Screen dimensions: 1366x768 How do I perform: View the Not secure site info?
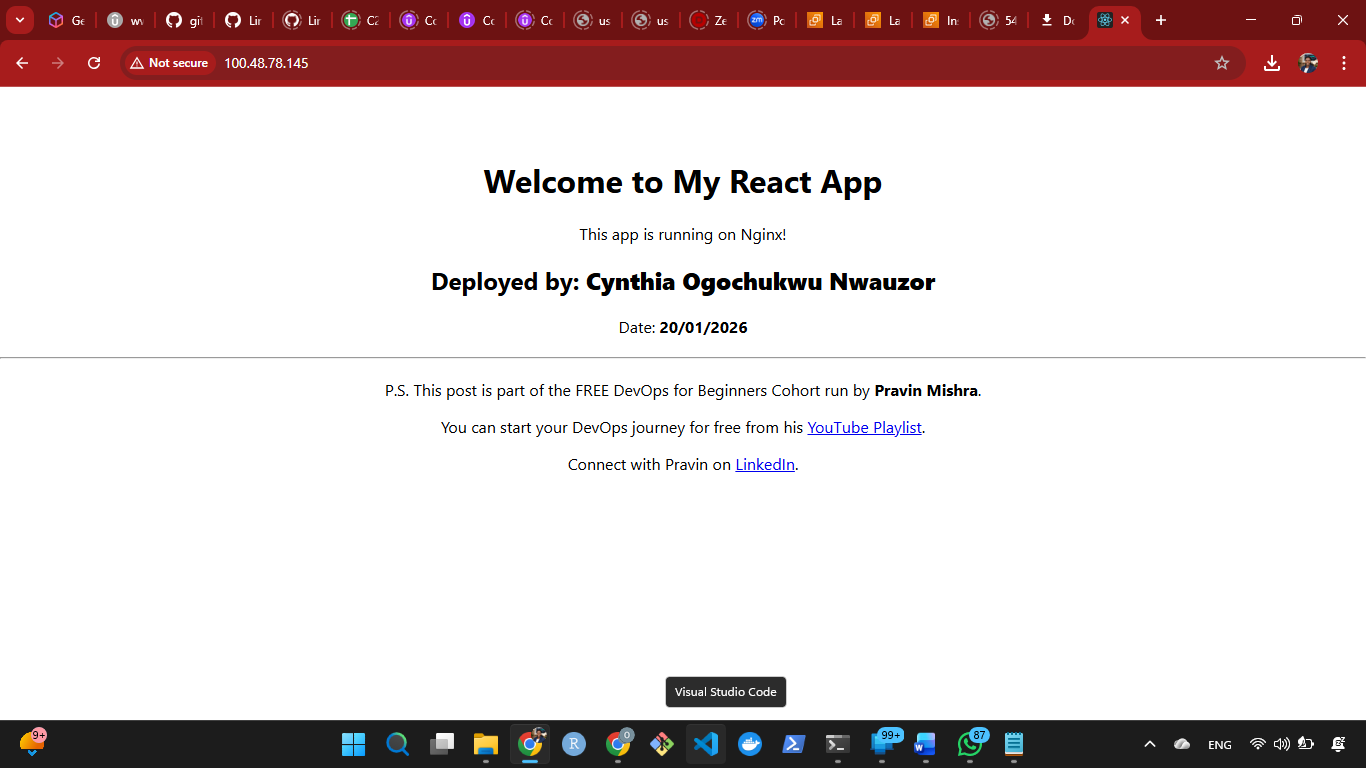click(x=169, y=63)
